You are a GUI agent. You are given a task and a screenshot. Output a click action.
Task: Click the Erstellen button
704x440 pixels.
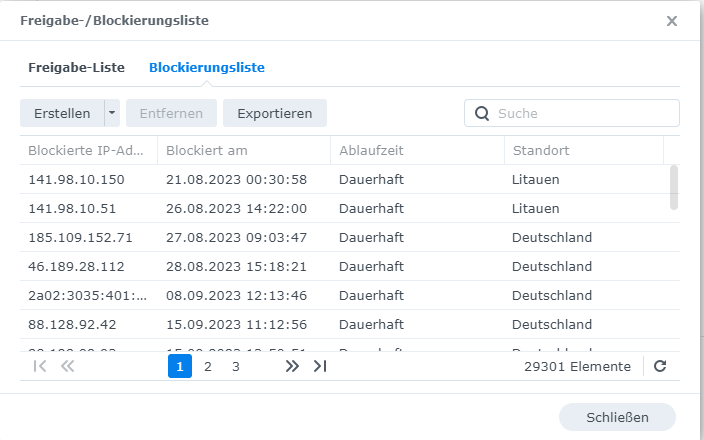click(x=62, y=113)
